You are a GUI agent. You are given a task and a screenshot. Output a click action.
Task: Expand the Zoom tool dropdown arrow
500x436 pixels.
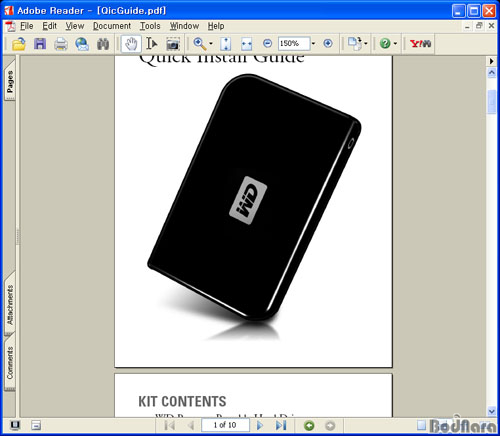211,44
